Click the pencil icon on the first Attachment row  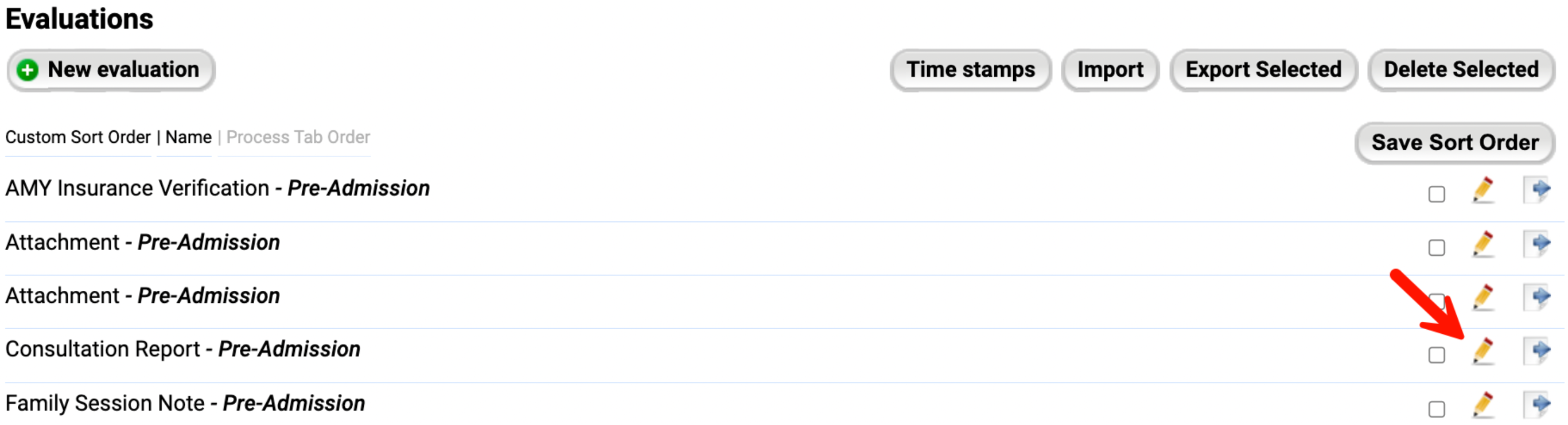1482,244
